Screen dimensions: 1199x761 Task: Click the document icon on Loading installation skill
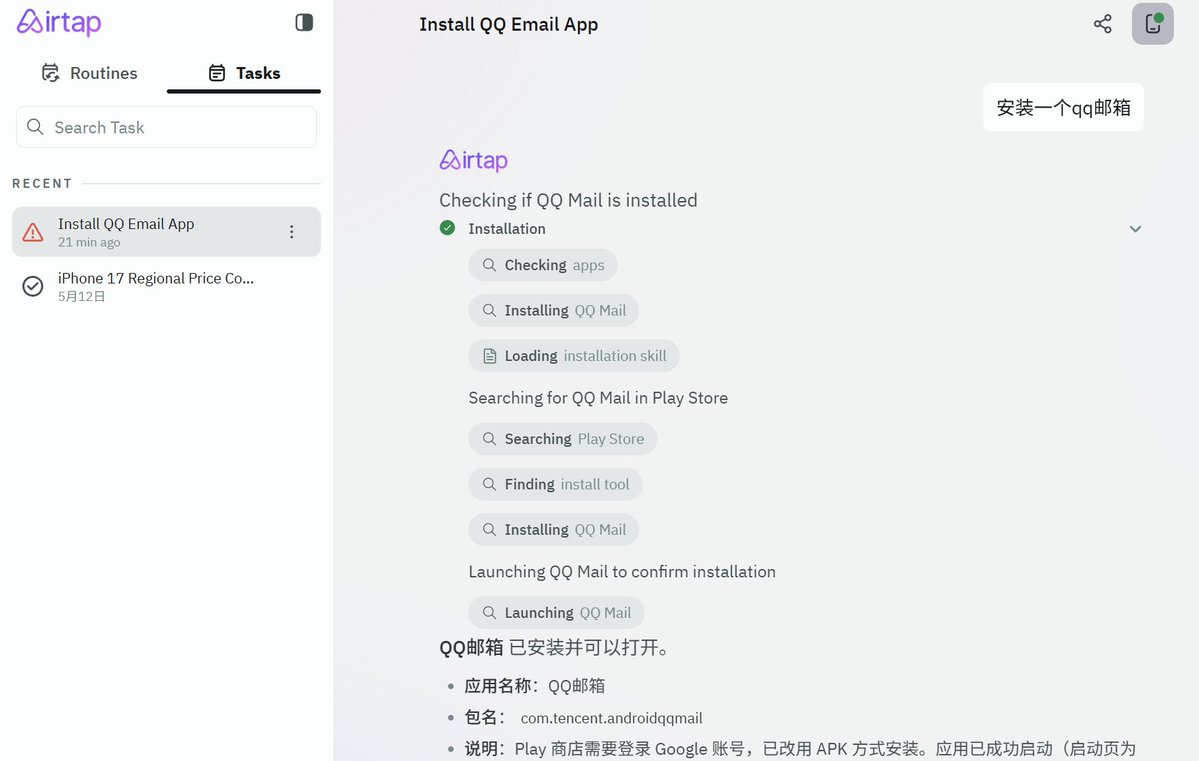pyautogui.click(x=489, y=356)
